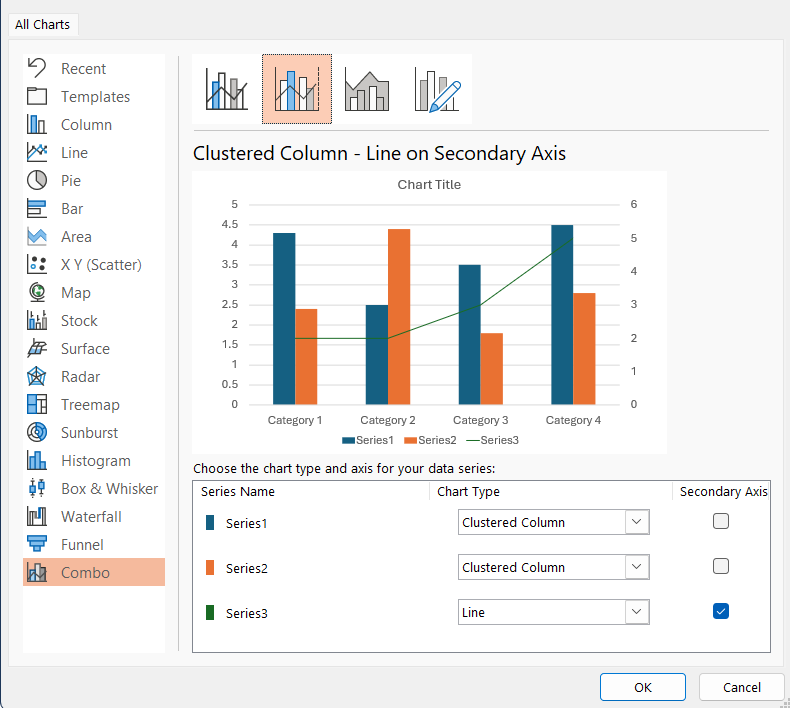Select the Funnel chart icon
This screenshot has height=708, width=790.
(x=37, y=544)
